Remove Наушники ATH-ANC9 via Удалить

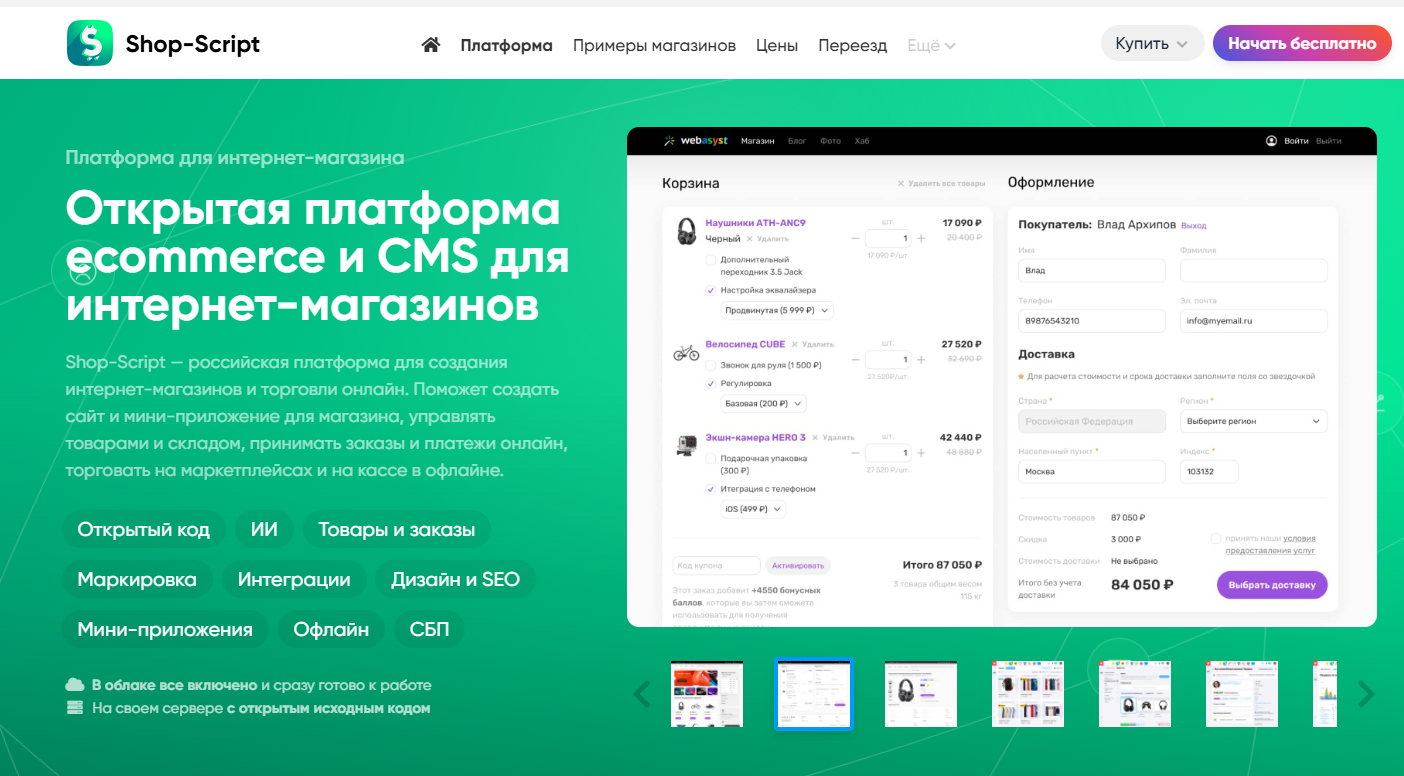768,239
